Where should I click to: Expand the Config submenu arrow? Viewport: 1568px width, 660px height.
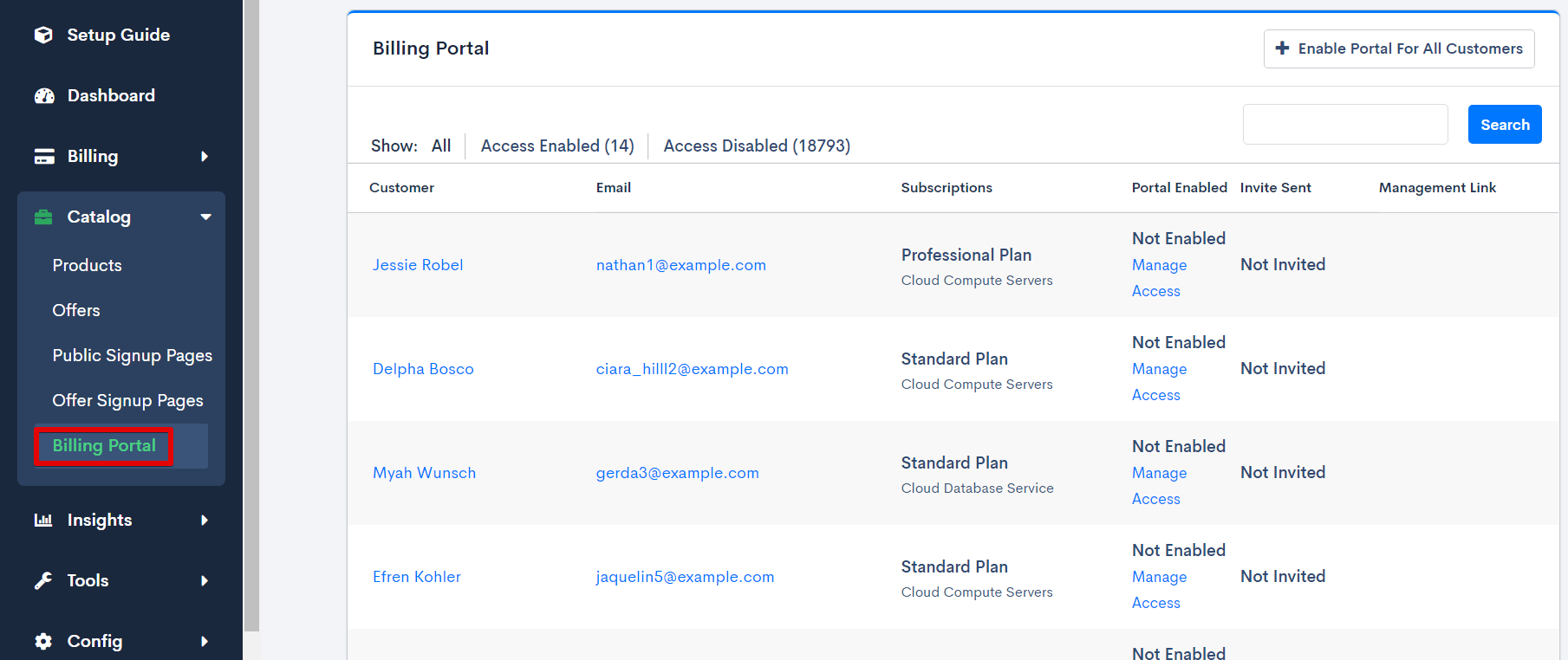pyautogui.click(x=205, y=642)
